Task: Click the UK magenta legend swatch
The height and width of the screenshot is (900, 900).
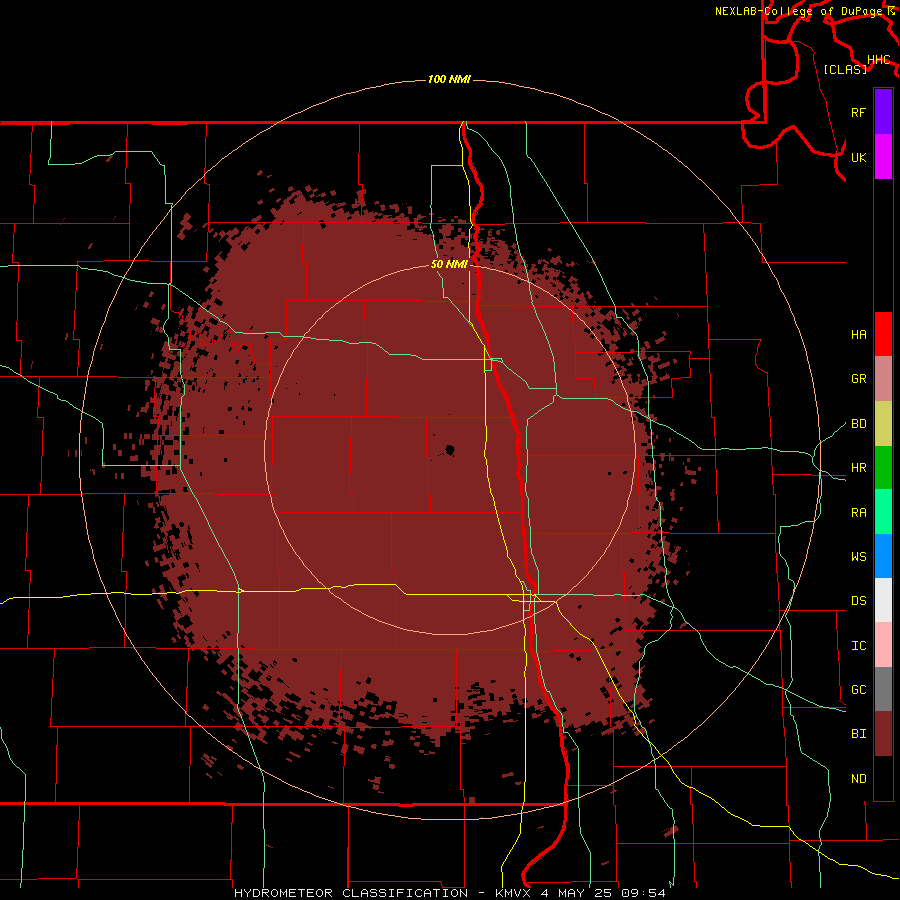Action: tap(883, 157)
